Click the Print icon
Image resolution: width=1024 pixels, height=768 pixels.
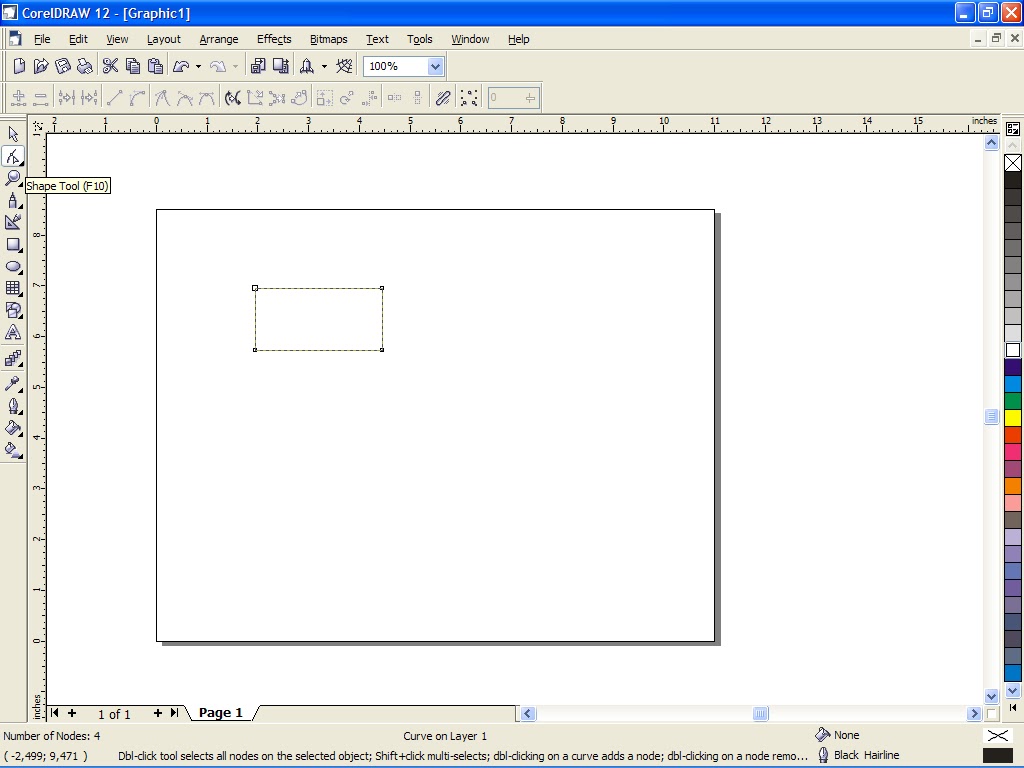(x=85, y=66)
